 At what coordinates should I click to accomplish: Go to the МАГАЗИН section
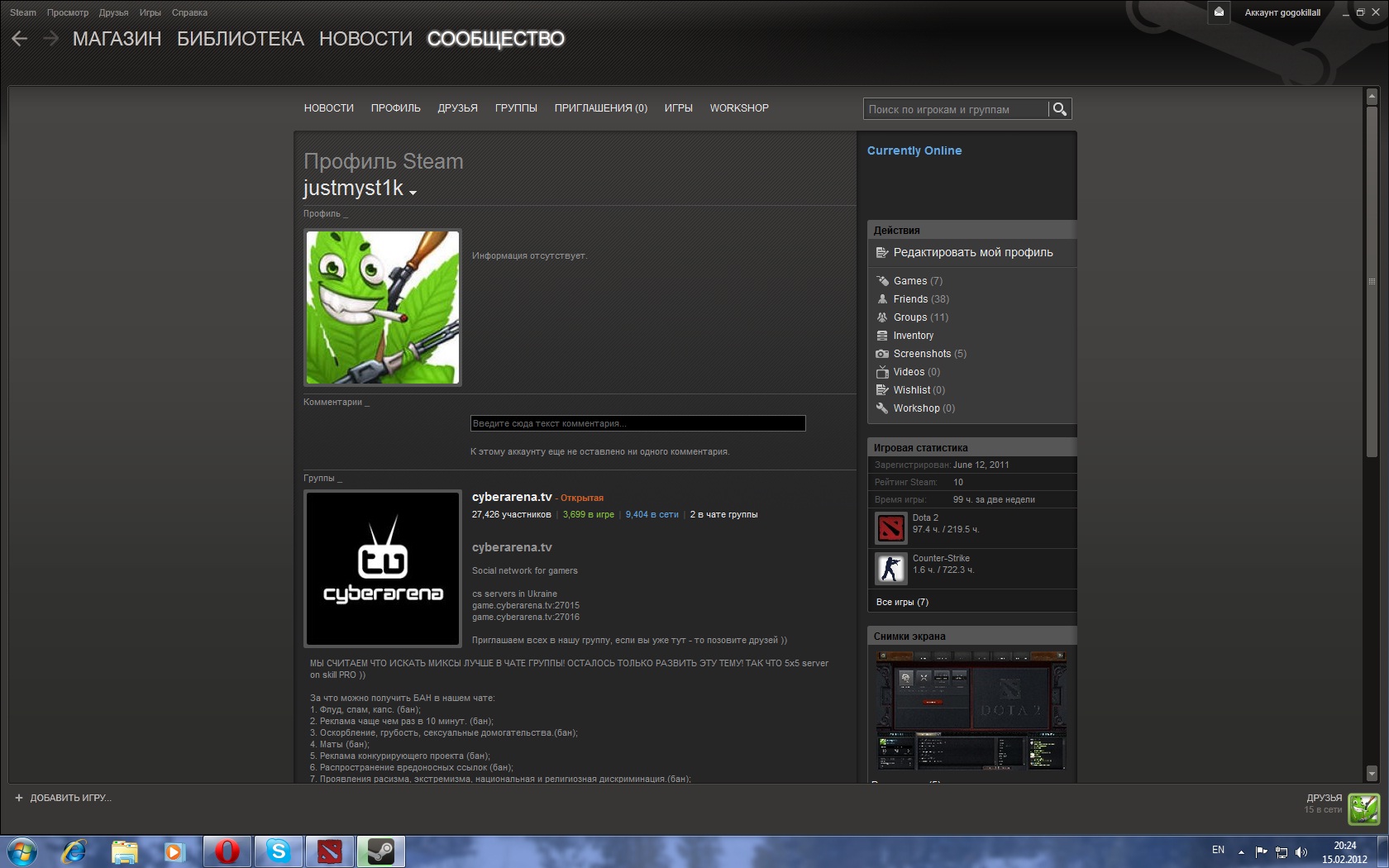[117, 39]
